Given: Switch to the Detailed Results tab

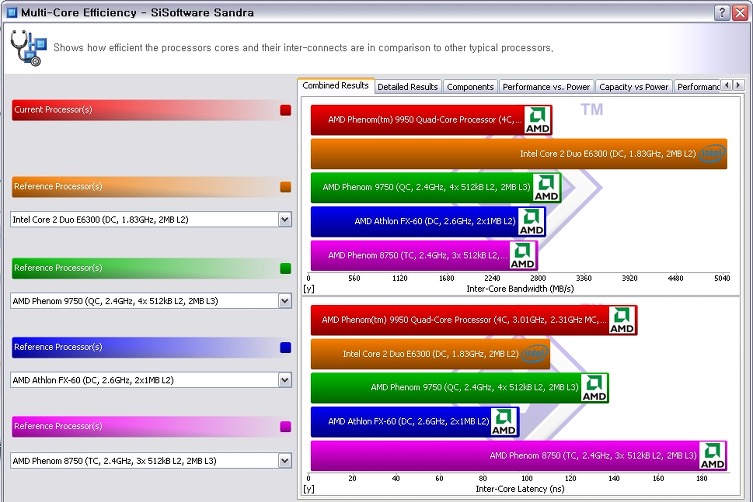Looking at the screenshot, I should [408, 86].
